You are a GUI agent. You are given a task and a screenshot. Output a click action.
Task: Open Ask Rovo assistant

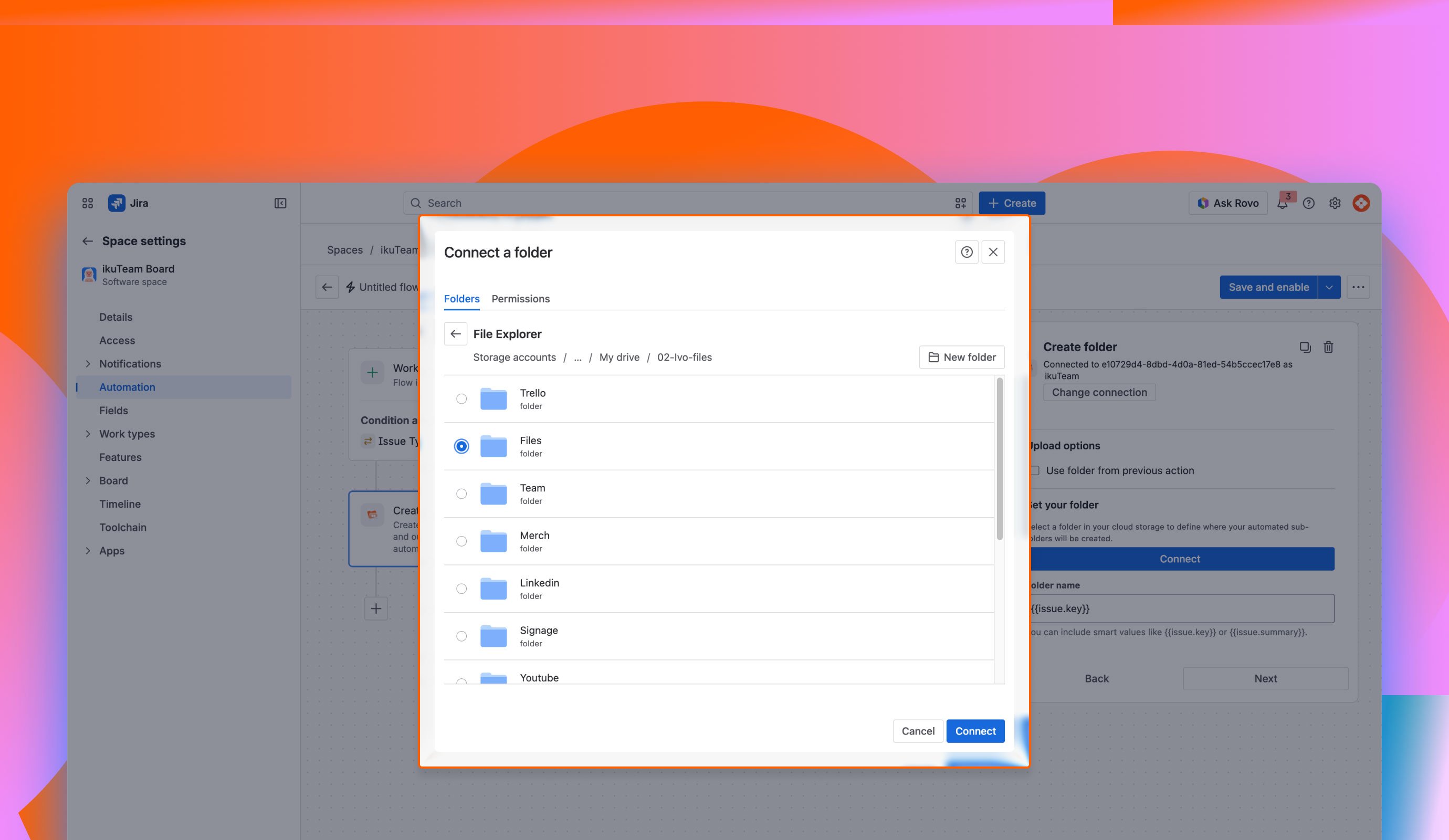1227,203
